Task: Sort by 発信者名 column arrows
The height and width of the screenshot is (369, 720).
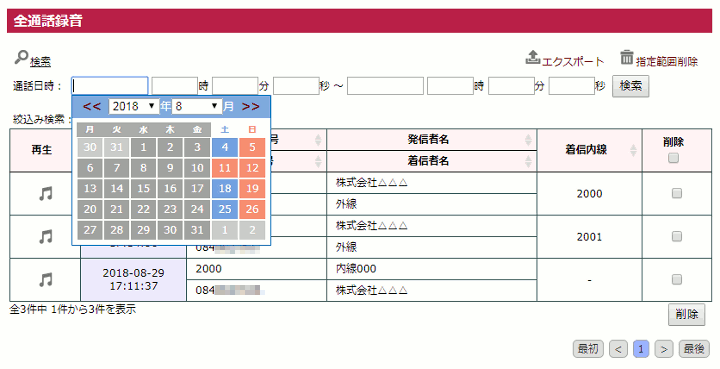Action: click(x=528, y=140)
